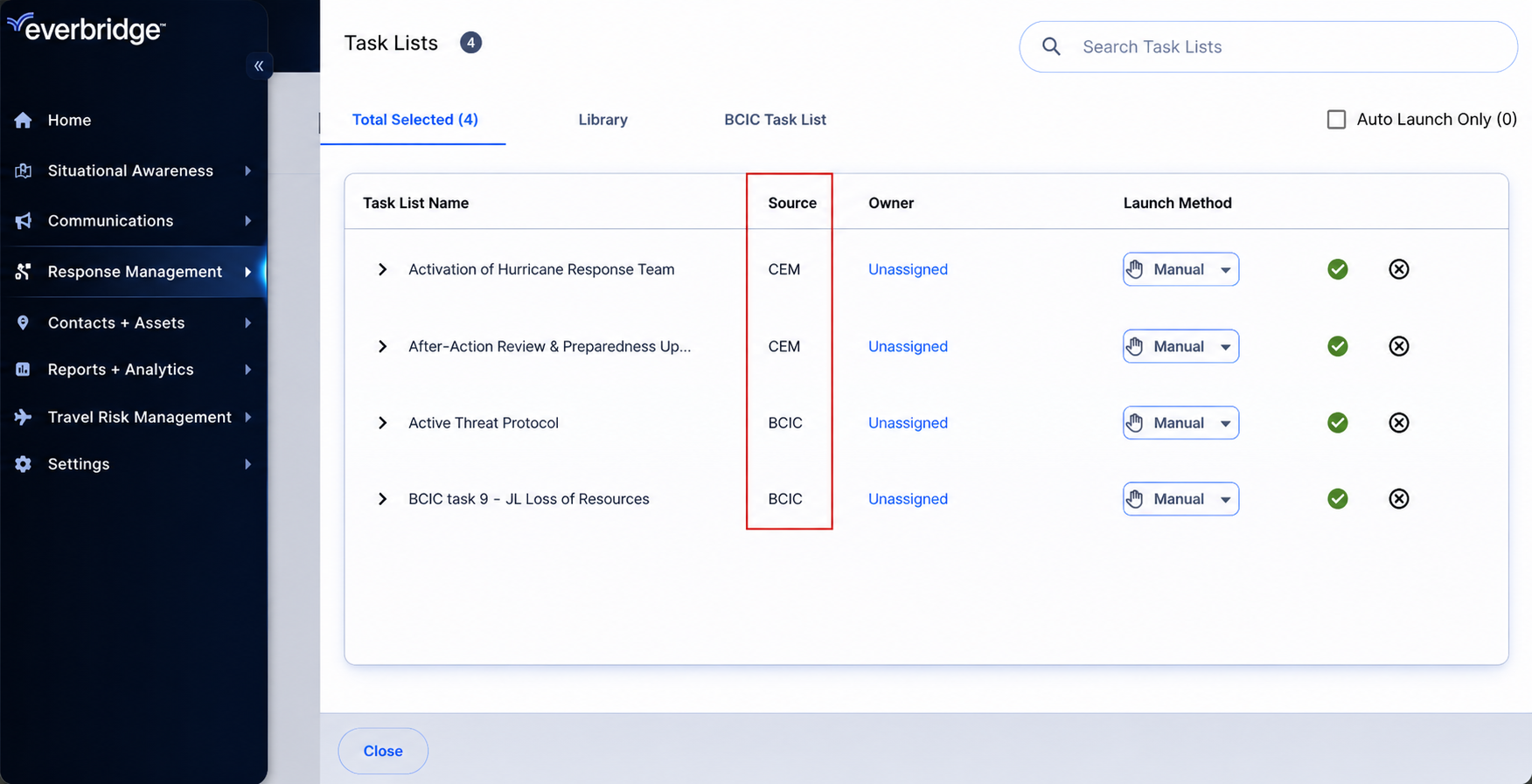Remove After-Action Review task list

[1399, 346]
